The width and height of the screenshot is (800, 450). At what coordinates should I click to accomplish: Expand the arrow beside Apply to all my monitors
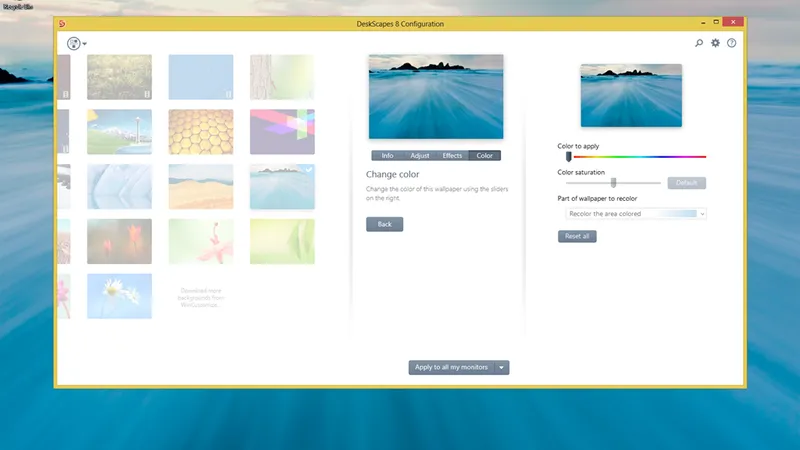[503, 367]
